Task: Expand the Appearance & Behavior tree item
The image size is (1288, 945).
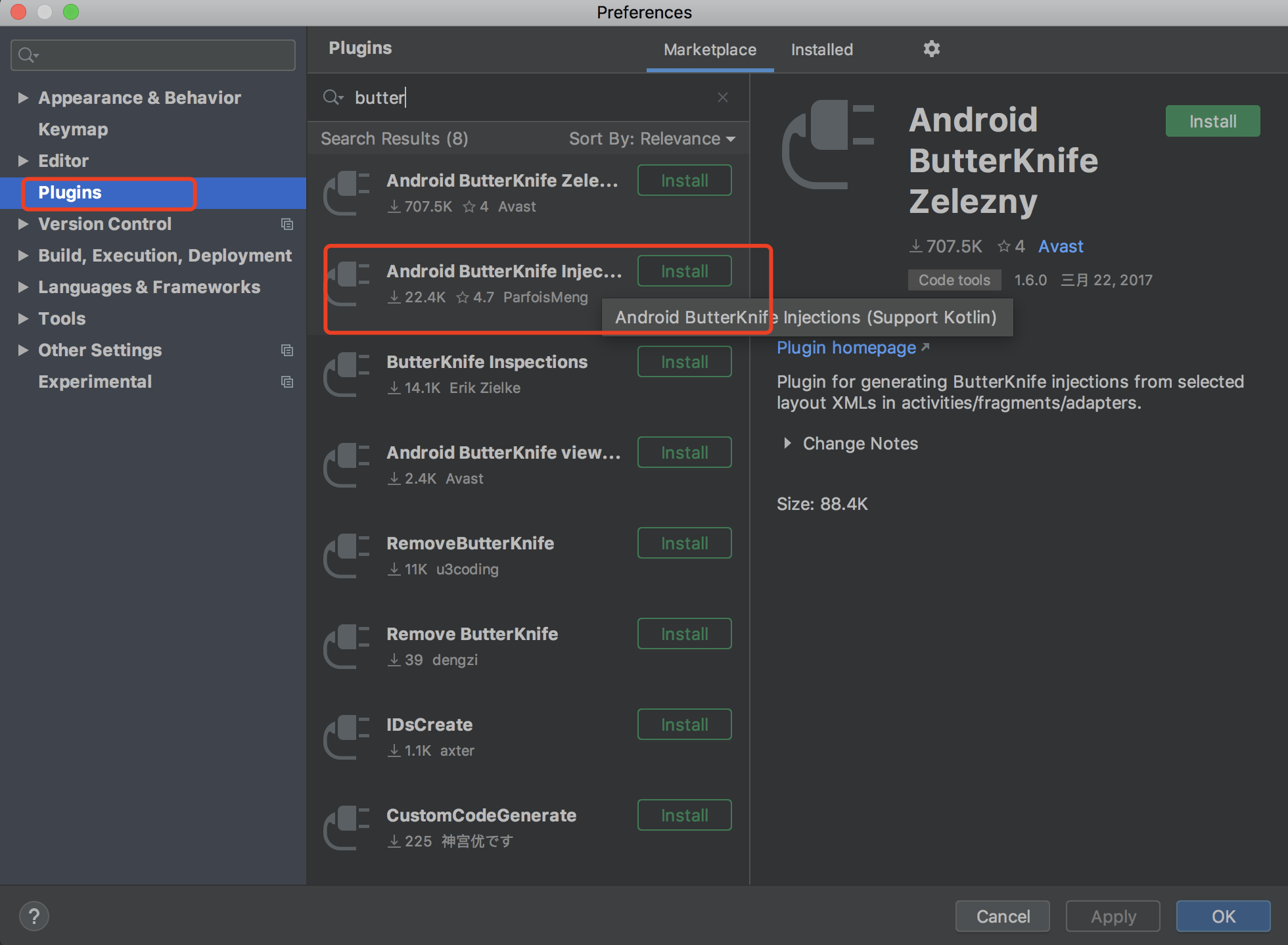Action: pyautogui.click(x=24, y=97)
